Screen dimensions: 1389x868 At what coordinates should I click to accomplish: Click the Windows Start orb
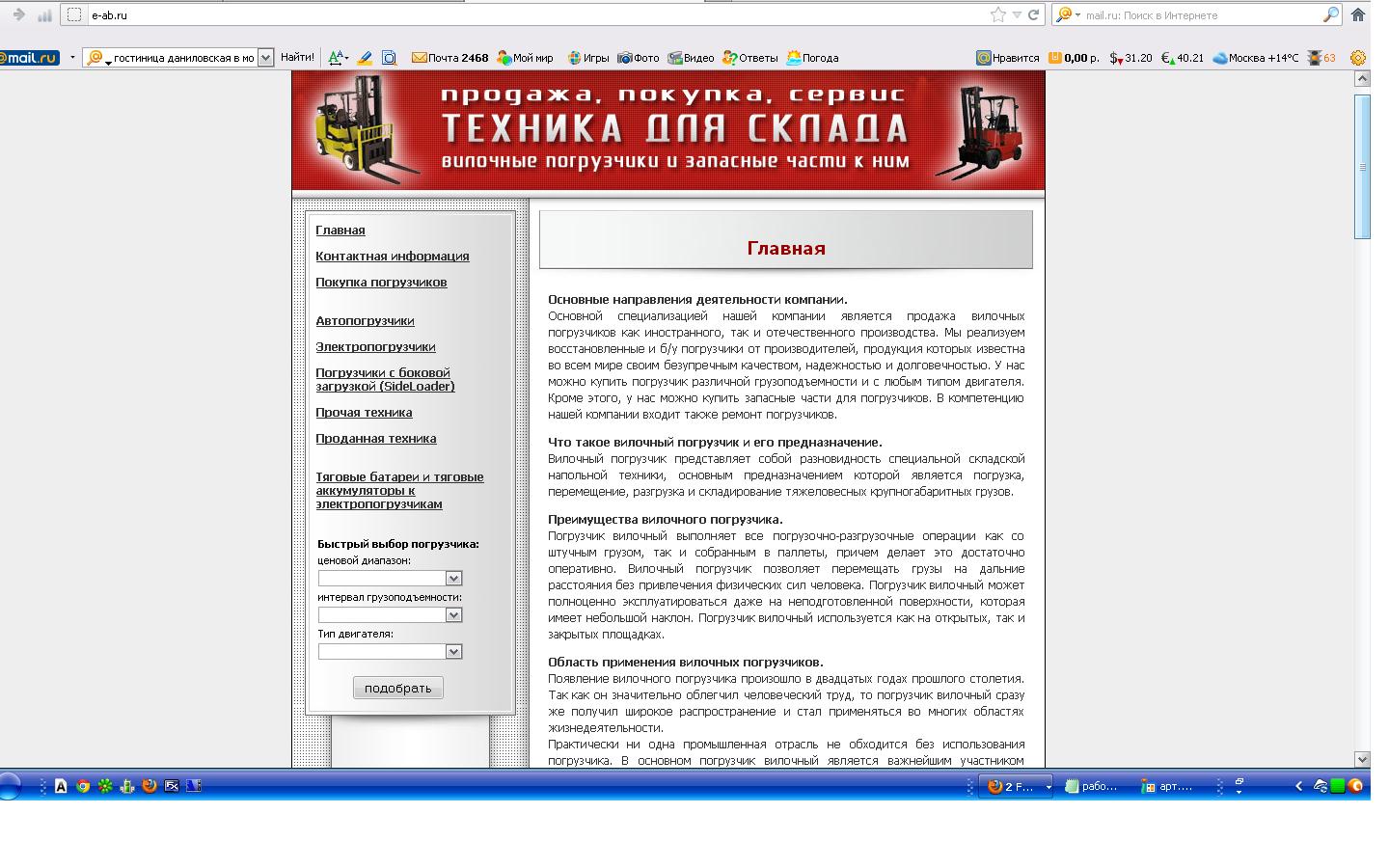coord(10,786)
